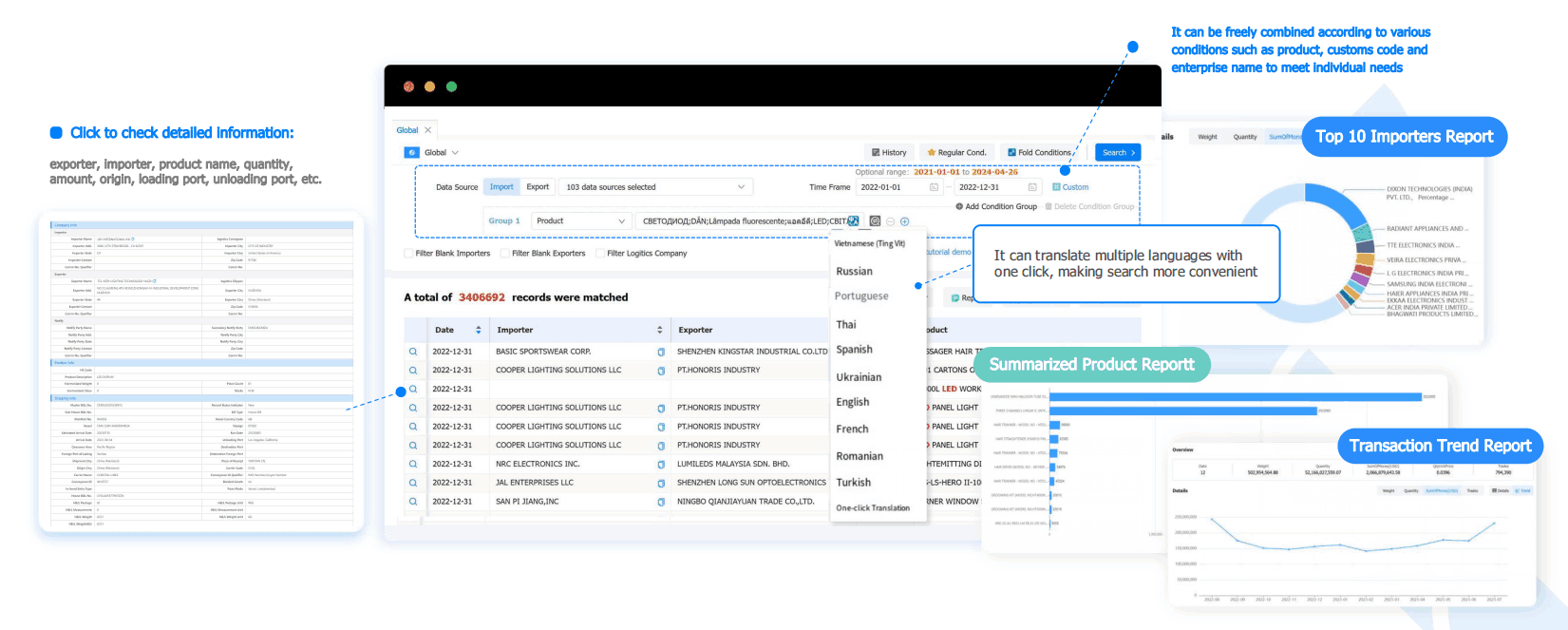Click the remove condition minus icon in Group 1
The height and width of the screenshot is (630, 1568).
[890, 221]
